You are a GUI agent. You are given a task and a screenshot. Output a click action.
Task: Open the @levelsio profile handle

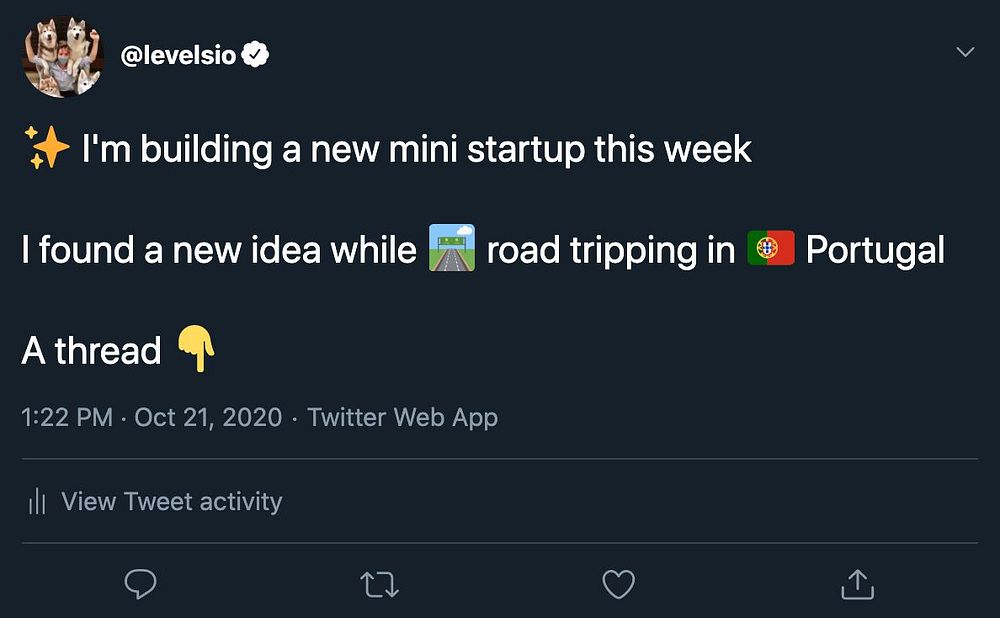tap(178, 55)
